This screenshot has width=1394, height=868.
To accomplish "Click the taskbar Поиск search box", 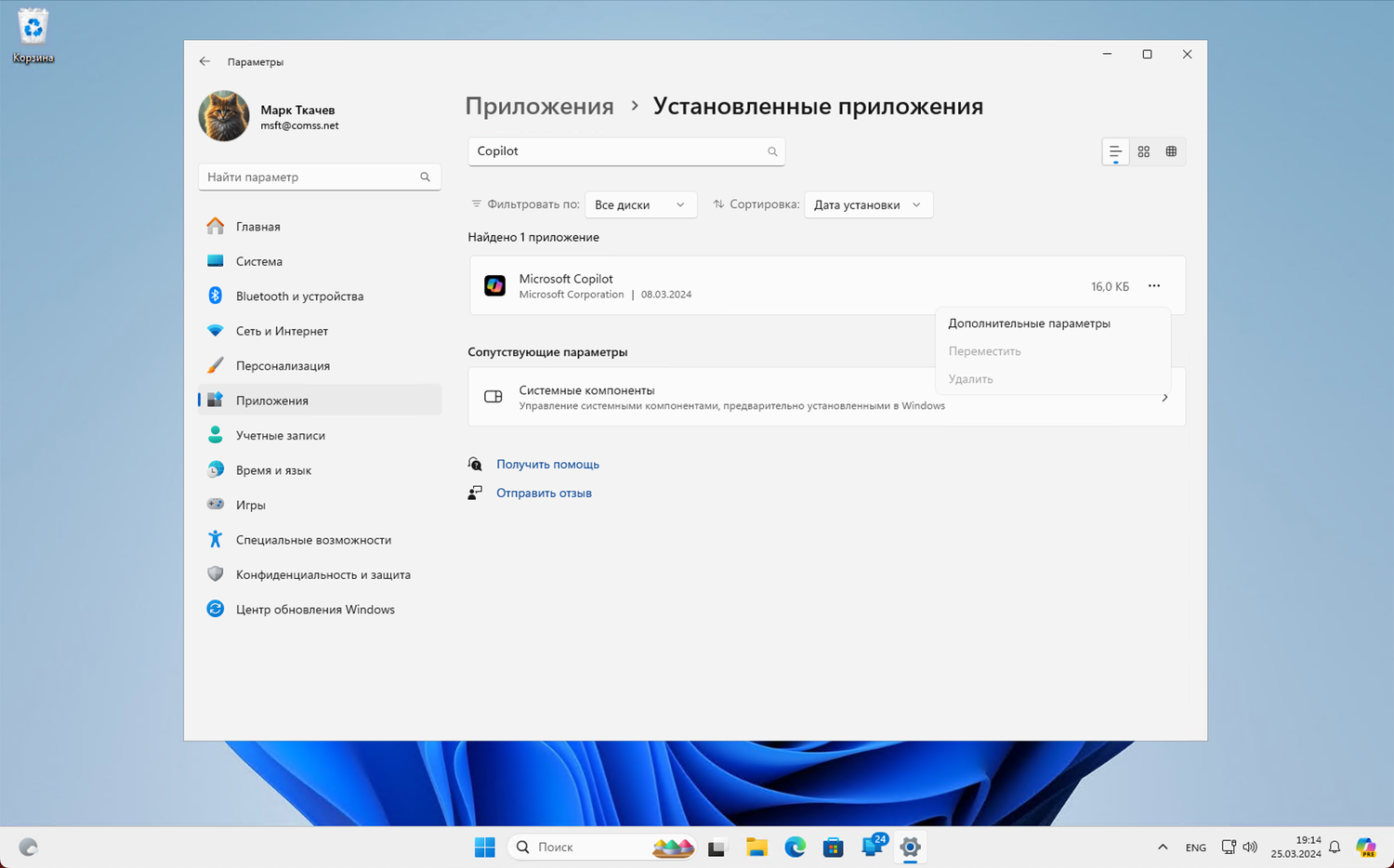I will (x=602, y=847).
